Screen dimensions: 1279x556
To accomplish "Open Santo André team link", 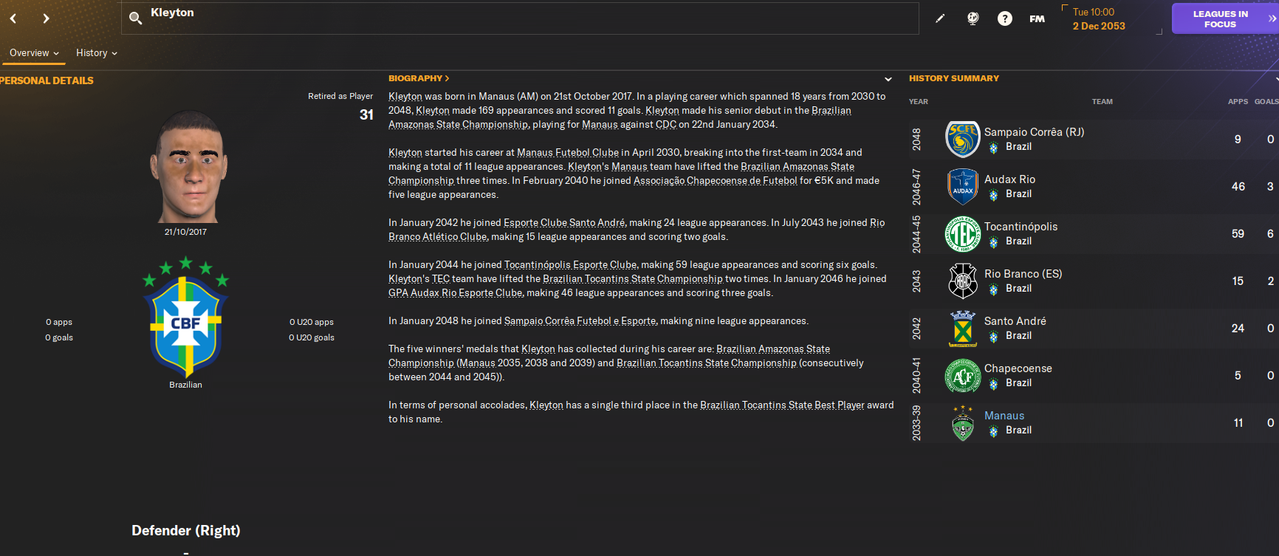I will [x=1015, y=321].
